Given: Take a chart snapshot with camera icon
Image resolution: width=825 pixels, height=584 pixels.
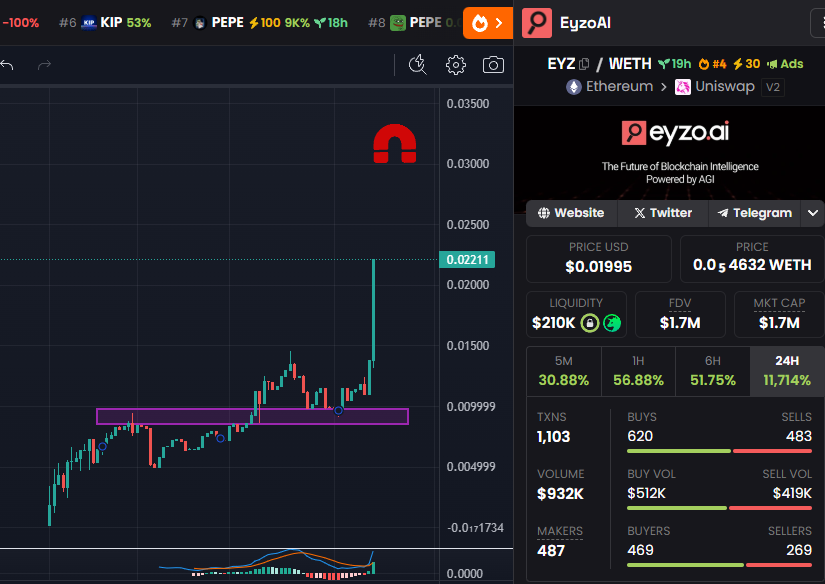Looking at the screenshot, I should click(x=493, y=65).
